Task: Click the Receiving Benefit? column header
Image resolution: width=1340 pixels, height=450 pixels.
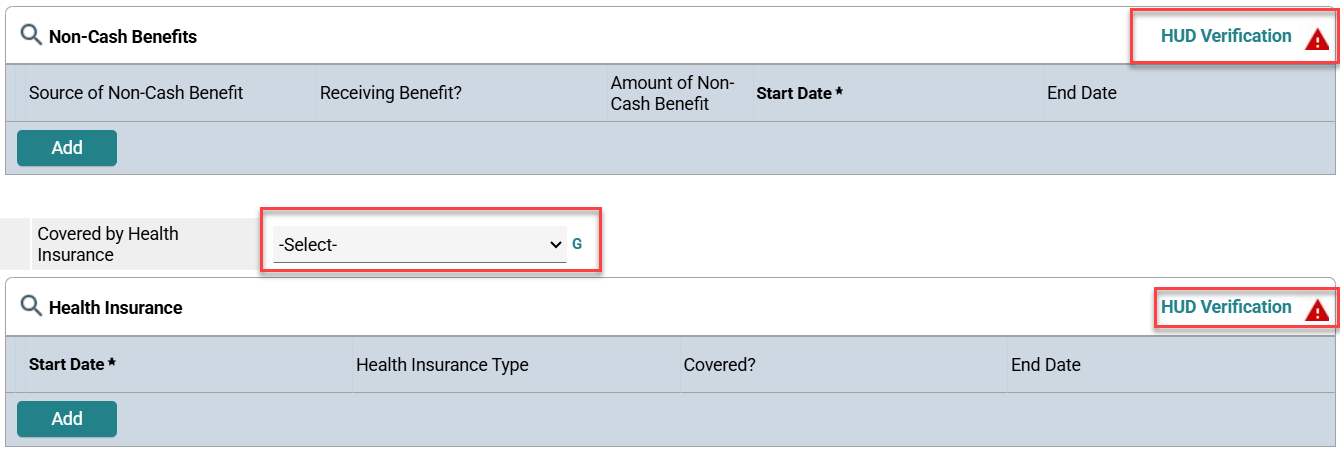Action: coord(391,93)
